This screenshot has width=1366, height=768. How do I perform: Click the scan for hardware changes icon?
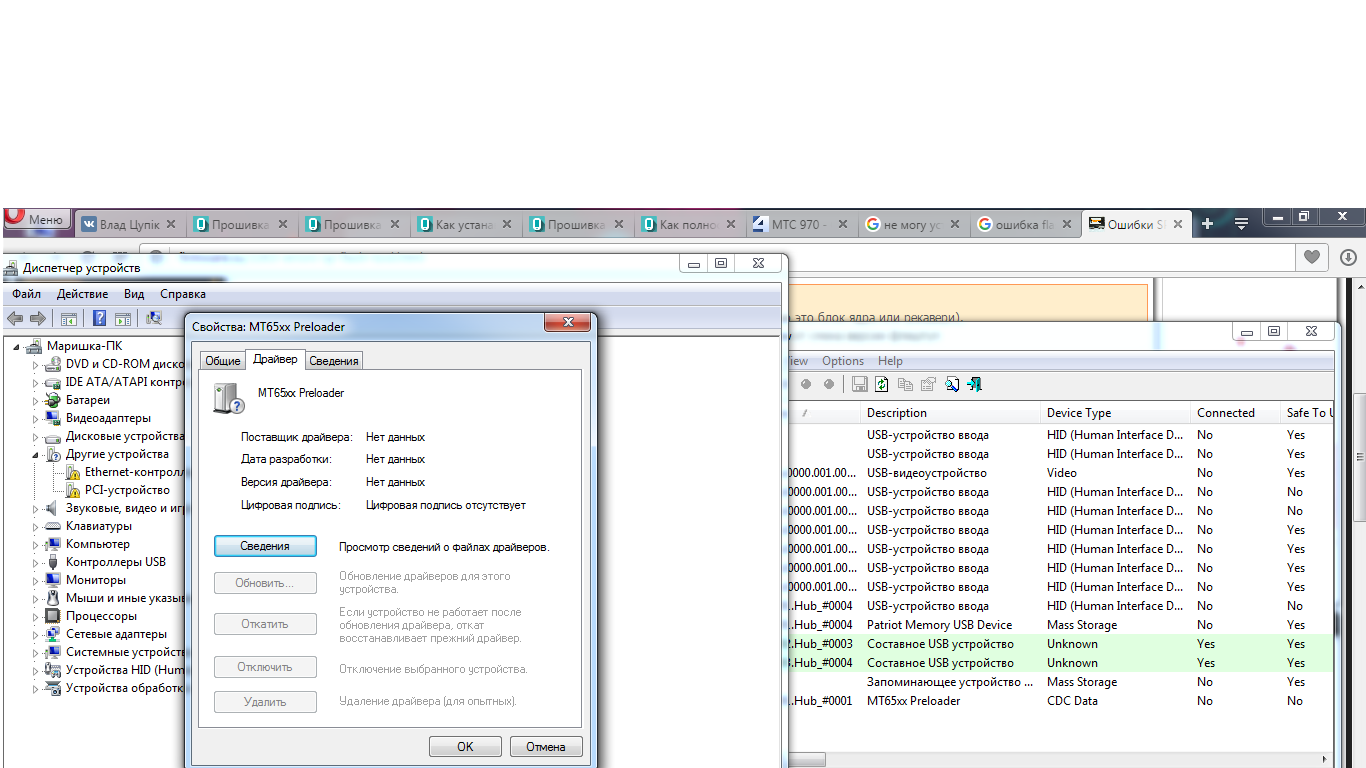click(154, 319)
